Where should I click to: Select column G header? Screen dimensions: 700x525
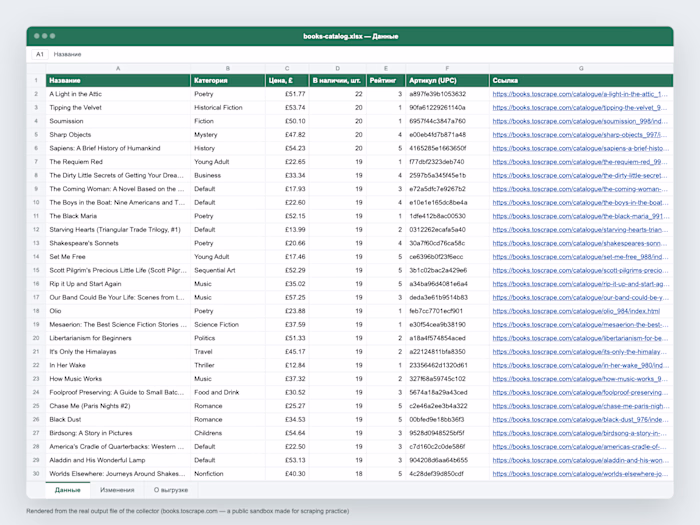pyautogui.click(x=581, y=68)
